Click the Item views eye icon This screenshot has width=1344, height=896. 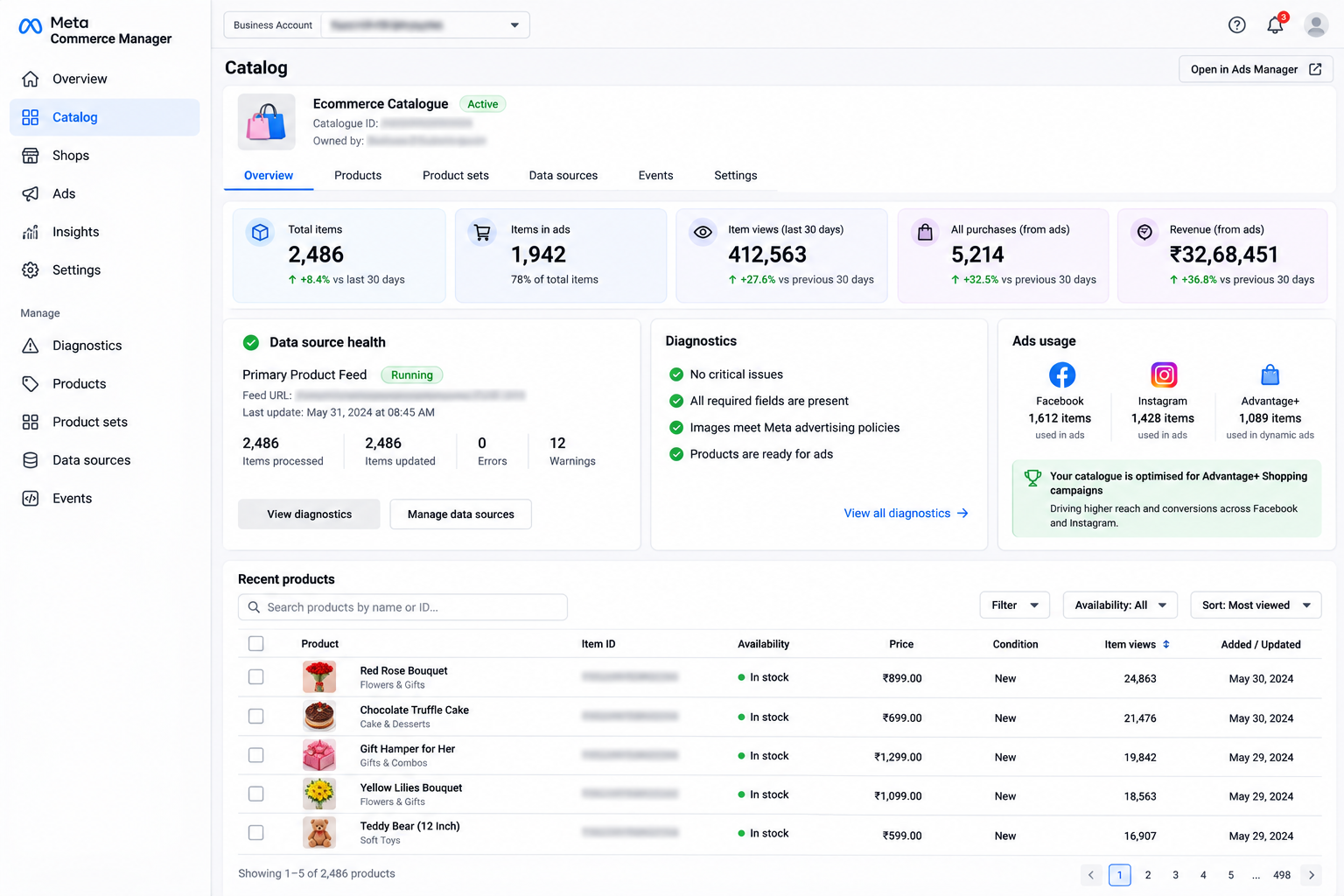(703, 233)
